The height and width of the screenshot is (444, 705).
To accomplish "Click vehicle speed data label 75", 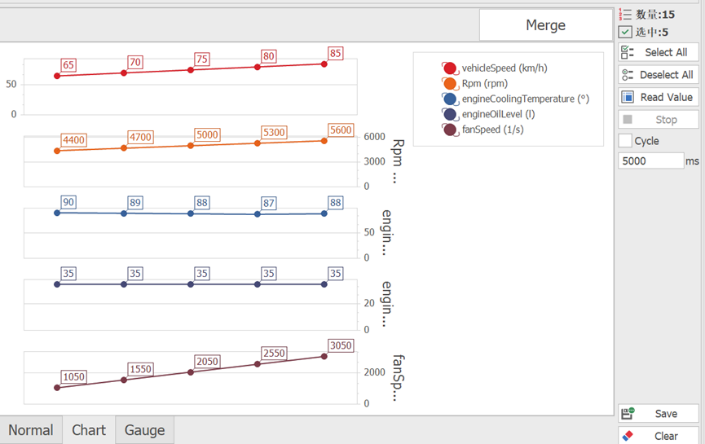I will tap(202, 59).
